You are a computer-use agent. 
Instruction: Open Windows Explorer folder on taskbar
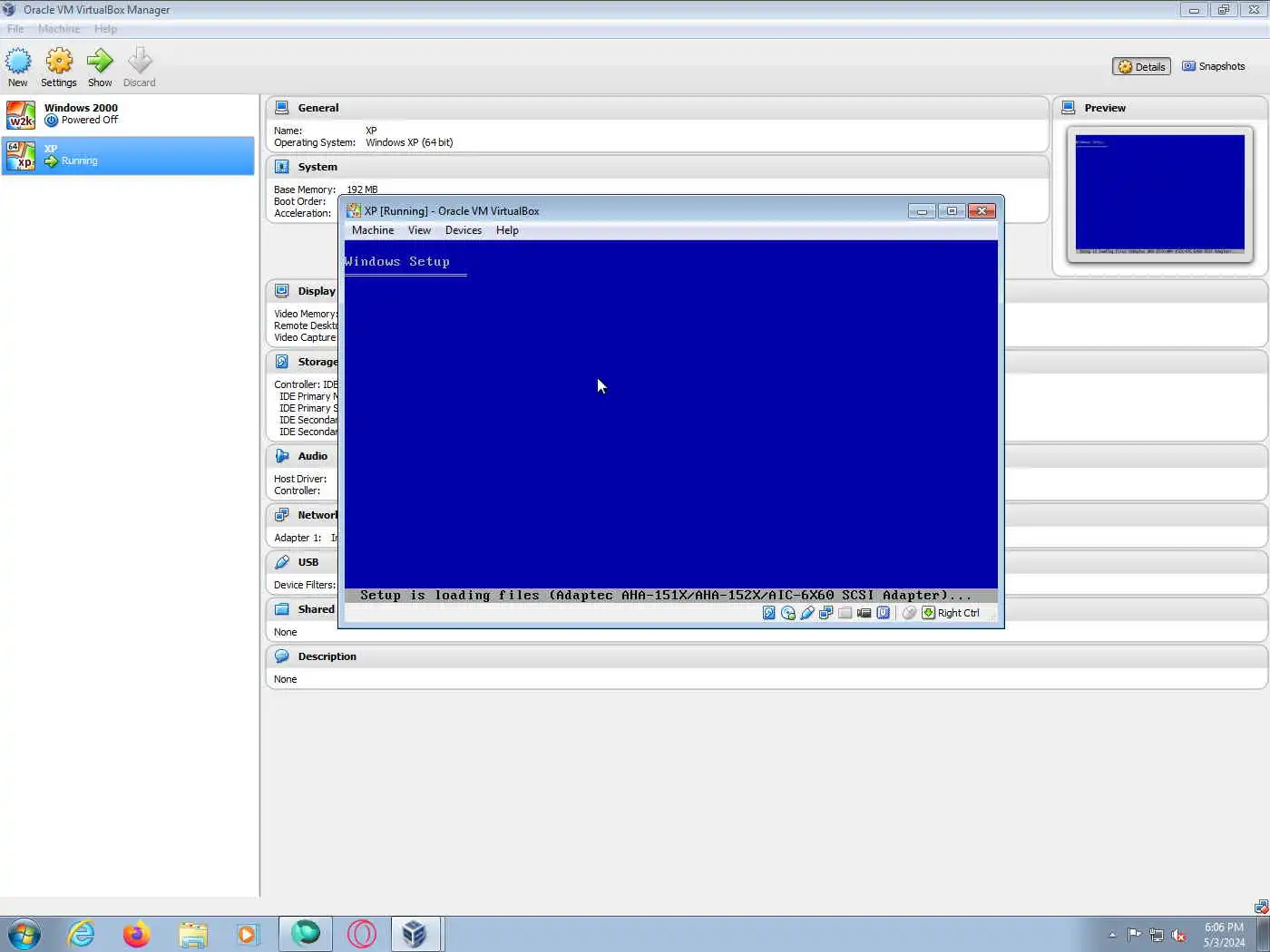[192, 934]
